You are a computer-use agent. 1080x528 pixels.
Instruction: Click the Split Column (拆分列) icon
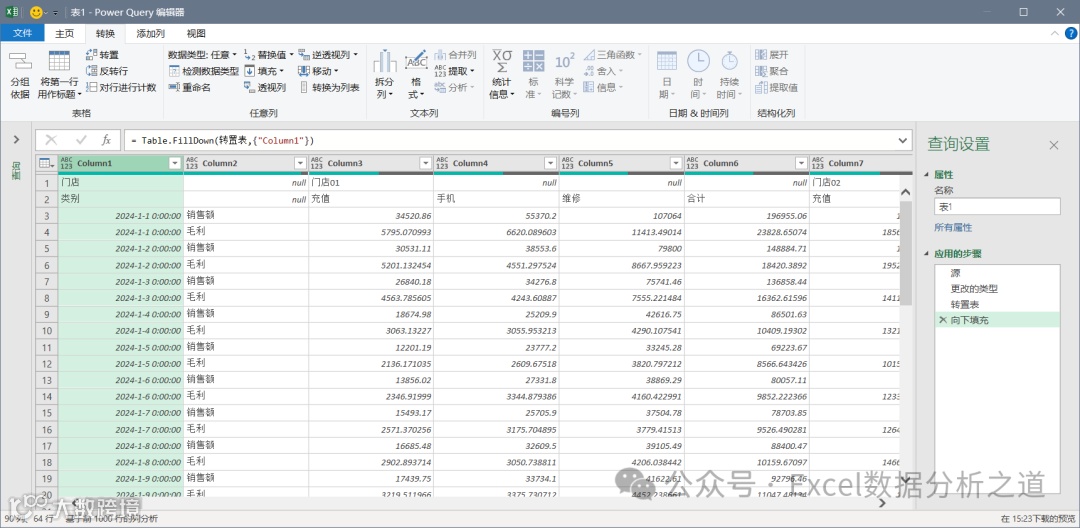pyautogui.click(x=385, y=62)
